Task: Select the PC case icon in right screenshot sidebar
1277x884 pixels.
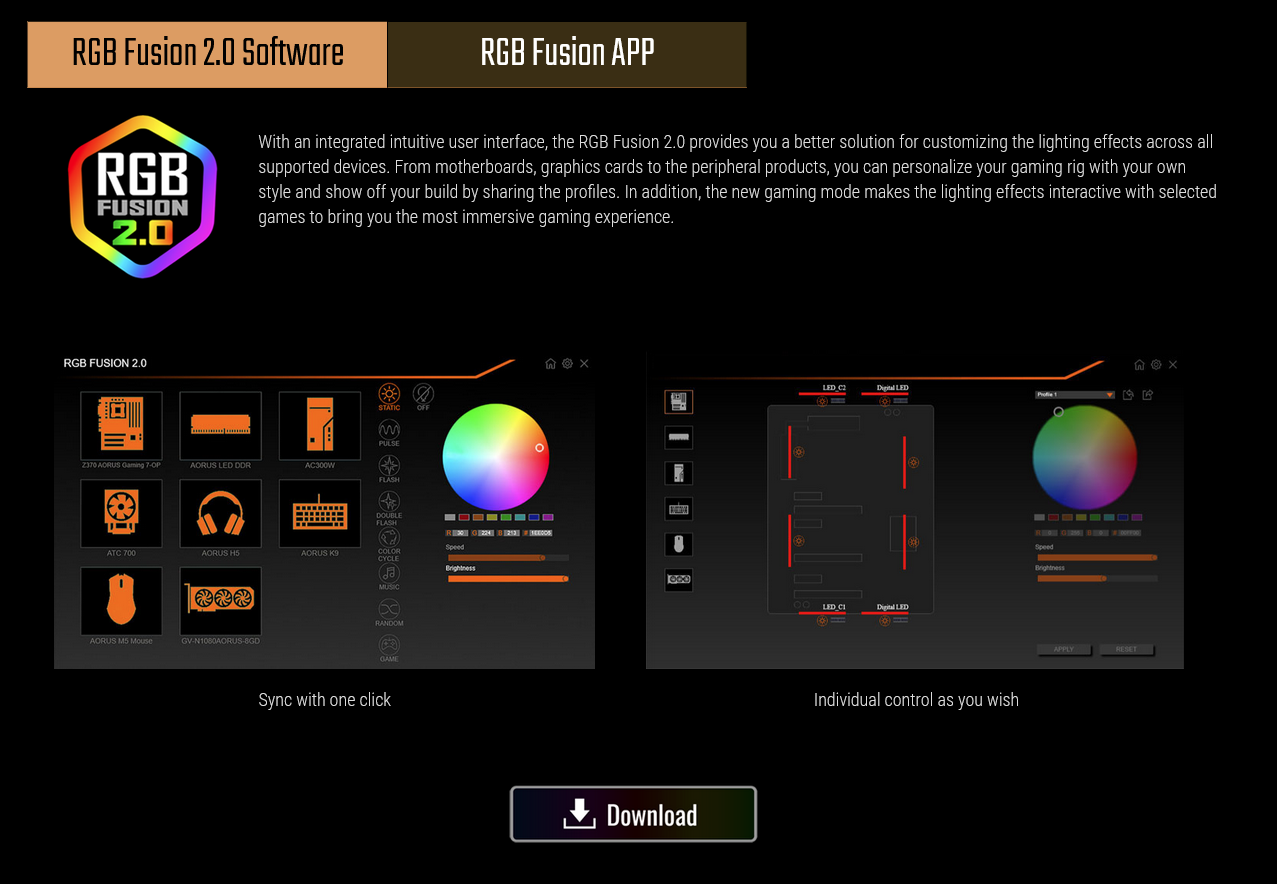Action: tap(678, 473)
